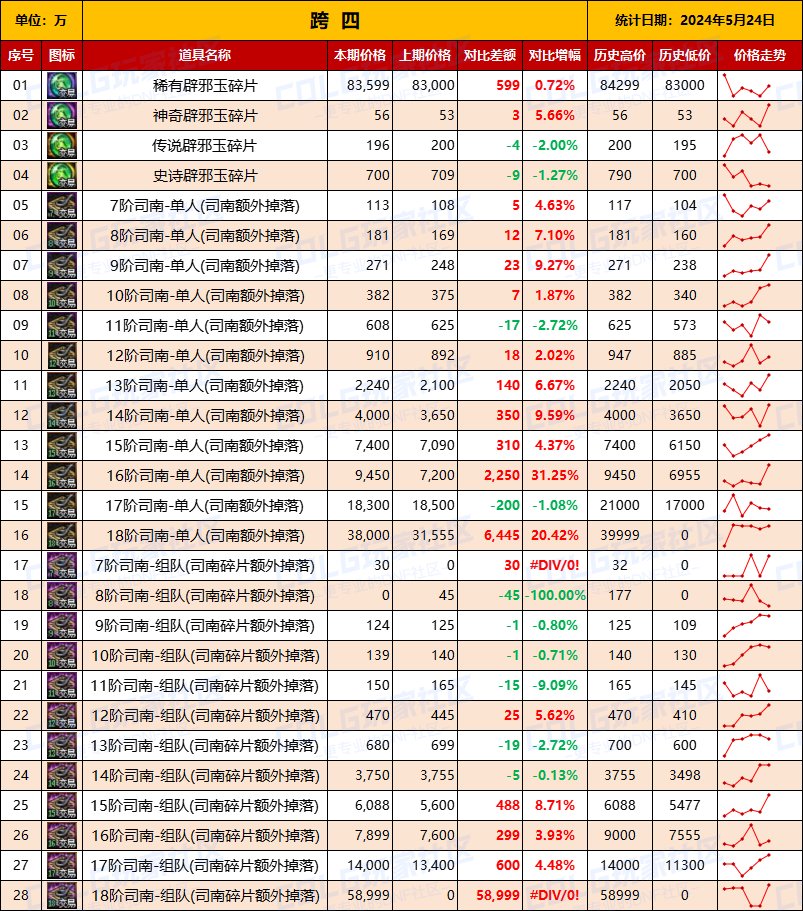This screenshot has width=803, height=911.
Task: Click the 83,599 current price cell
Action: click(x=360, y=85)
